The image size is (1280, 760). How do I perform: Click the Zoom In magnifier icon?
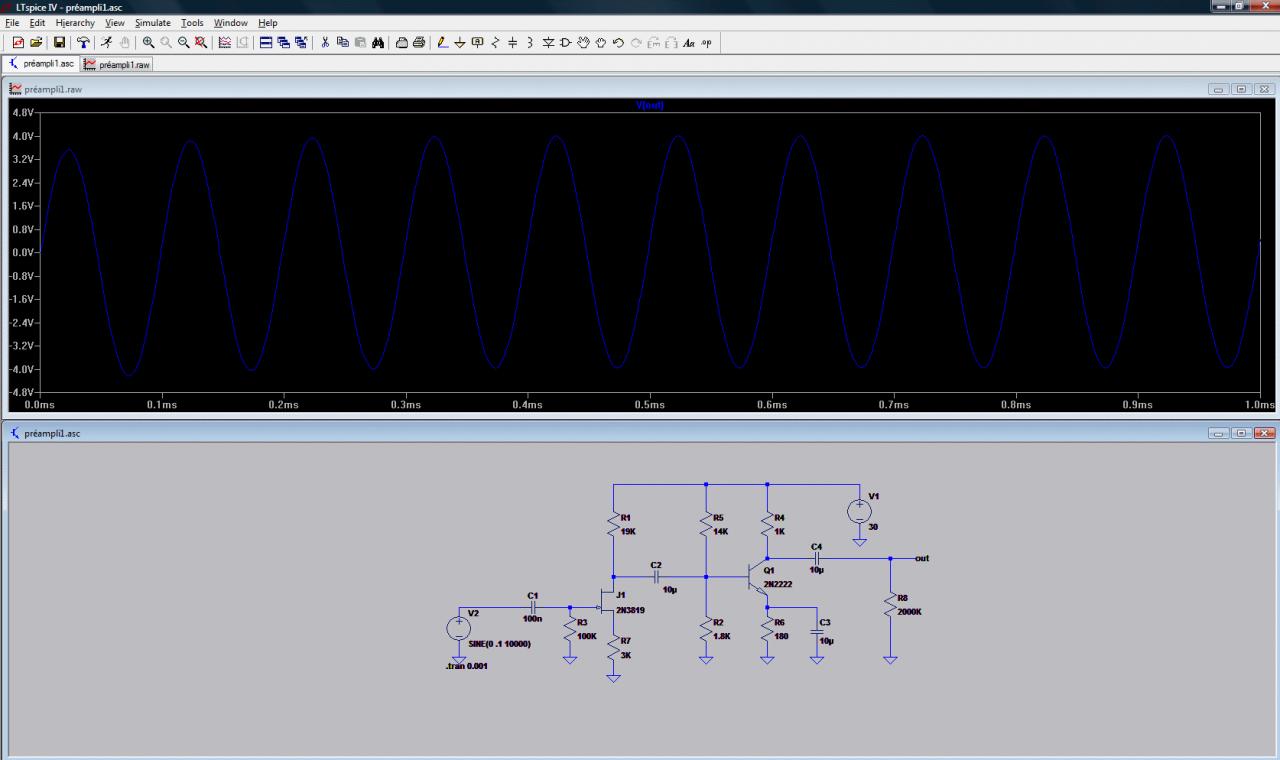(x=148, y=42)
